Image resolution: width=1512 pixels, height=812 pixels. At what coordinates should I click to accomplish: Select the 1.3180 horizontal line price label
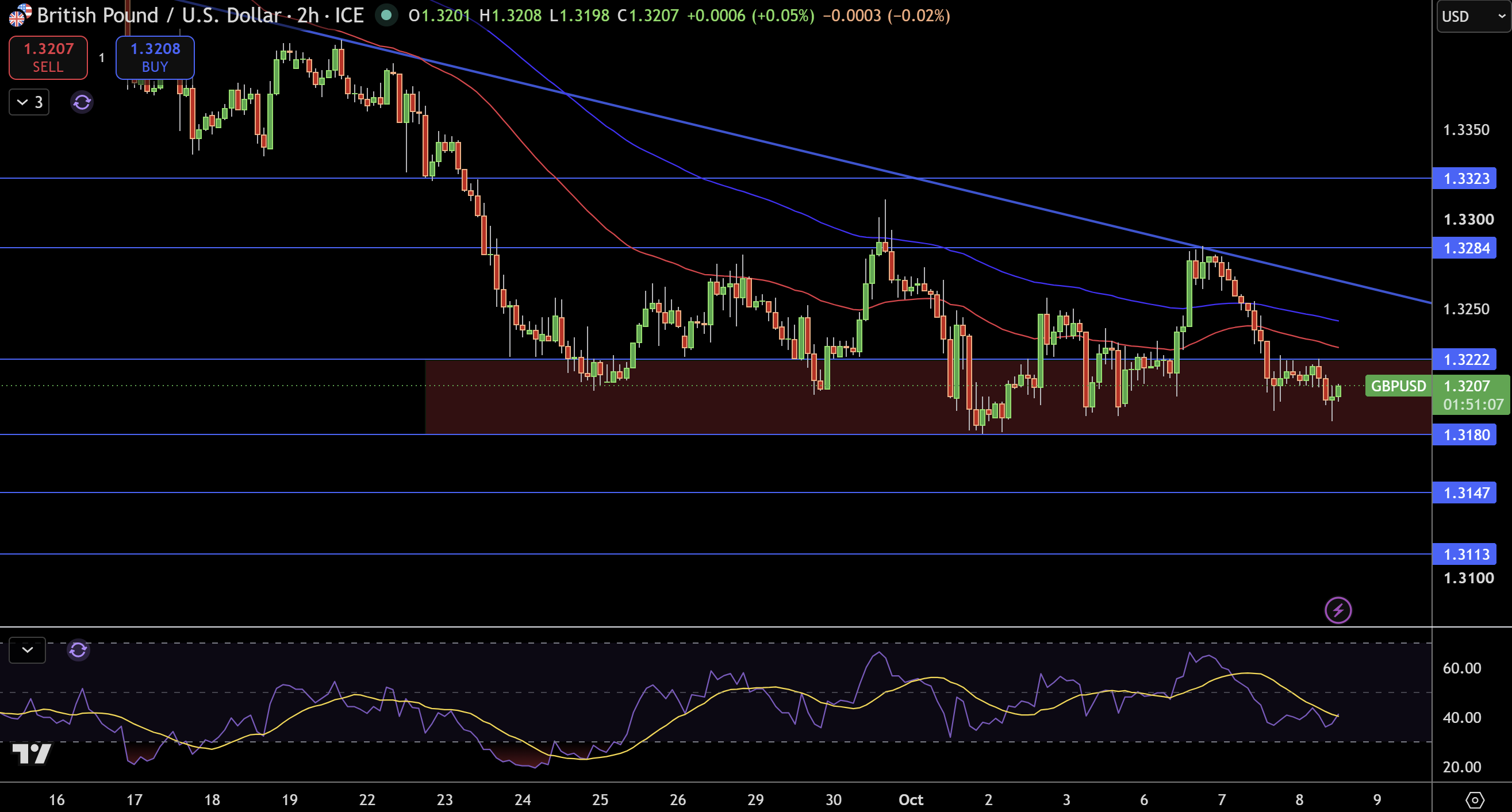(x=1464, y=435)
